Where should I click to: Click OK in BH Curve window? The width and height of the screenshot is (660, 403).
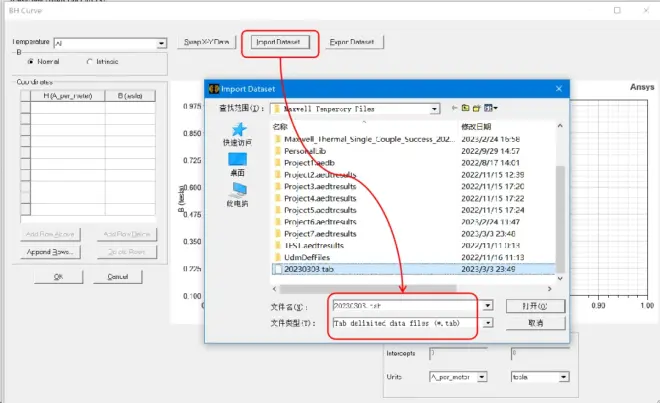tap(59, 277)
